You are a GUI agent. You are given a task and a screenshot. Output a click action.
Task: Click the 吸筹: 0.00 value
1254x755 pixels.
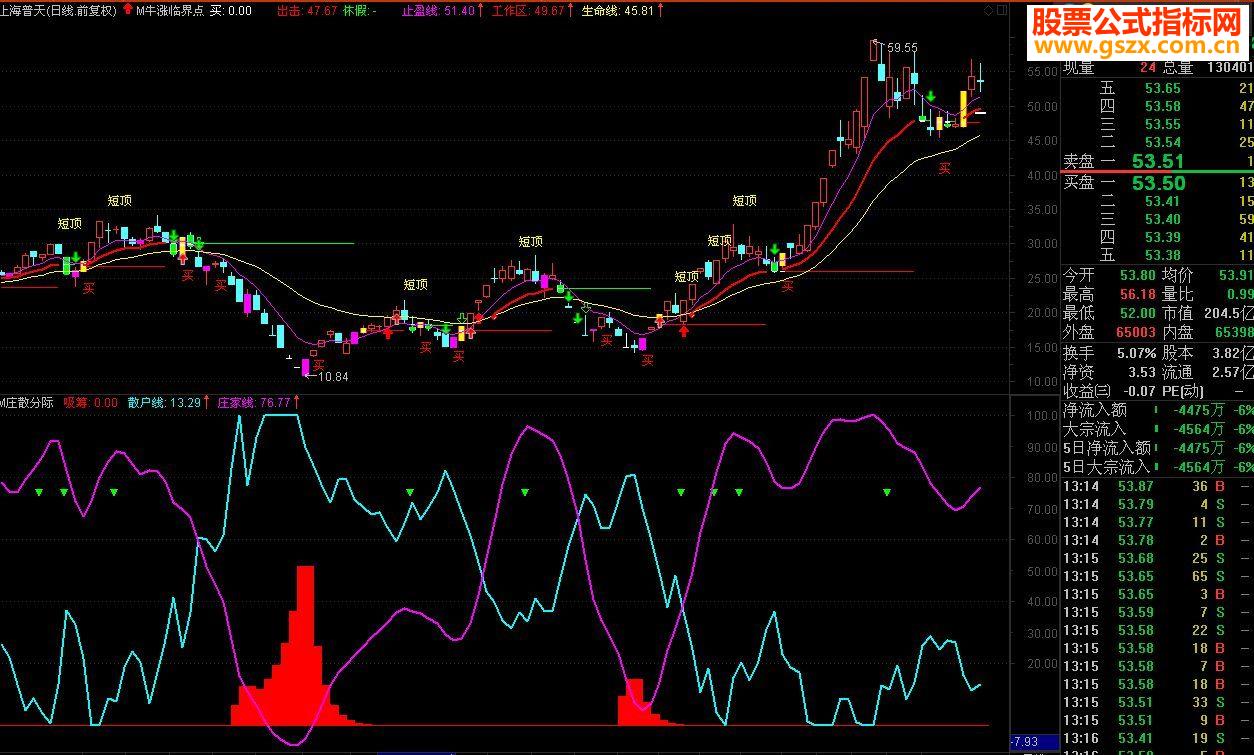(x=90, y=402)
